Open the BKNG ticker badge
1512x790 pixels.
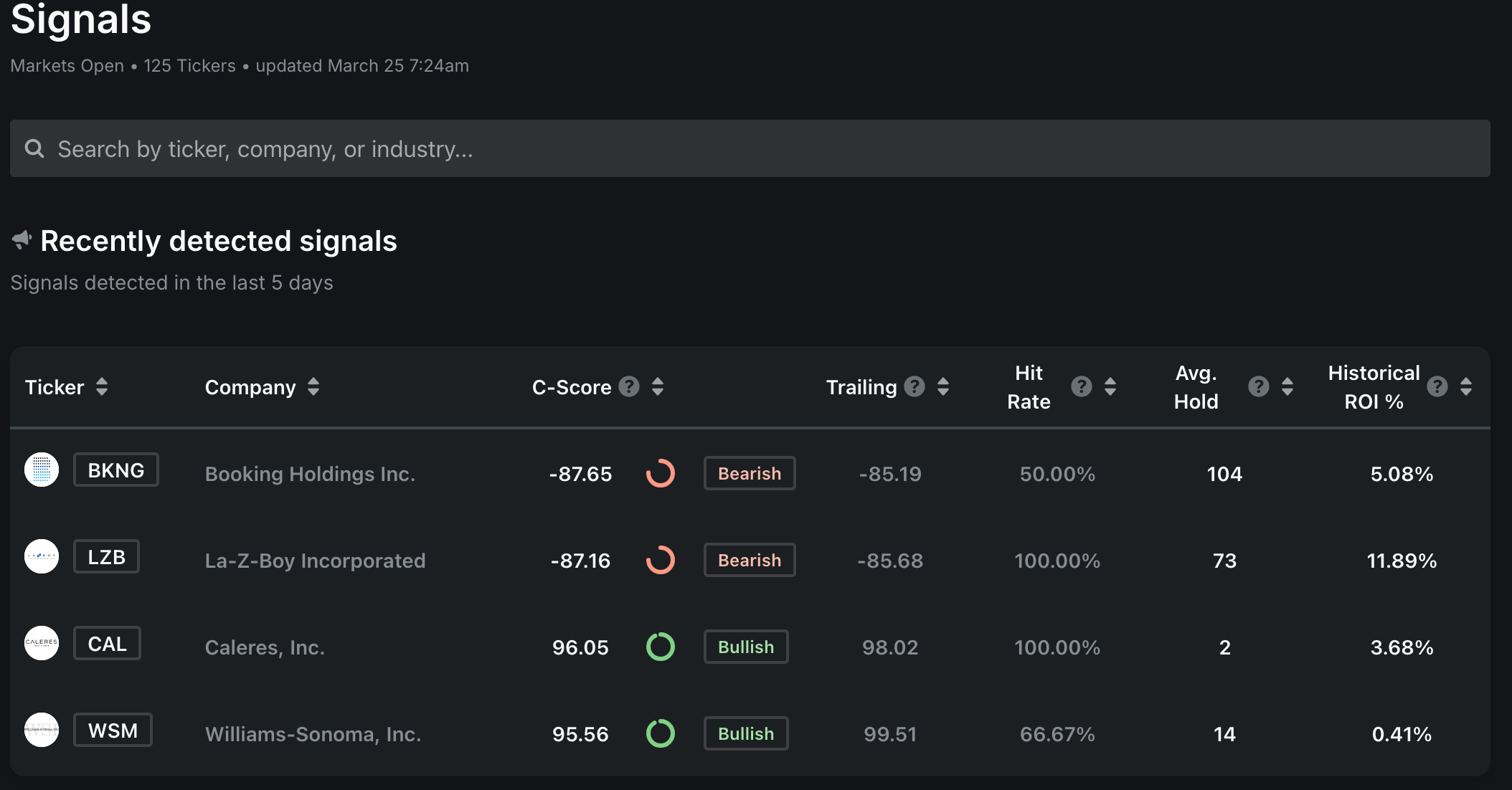point(116,470)
